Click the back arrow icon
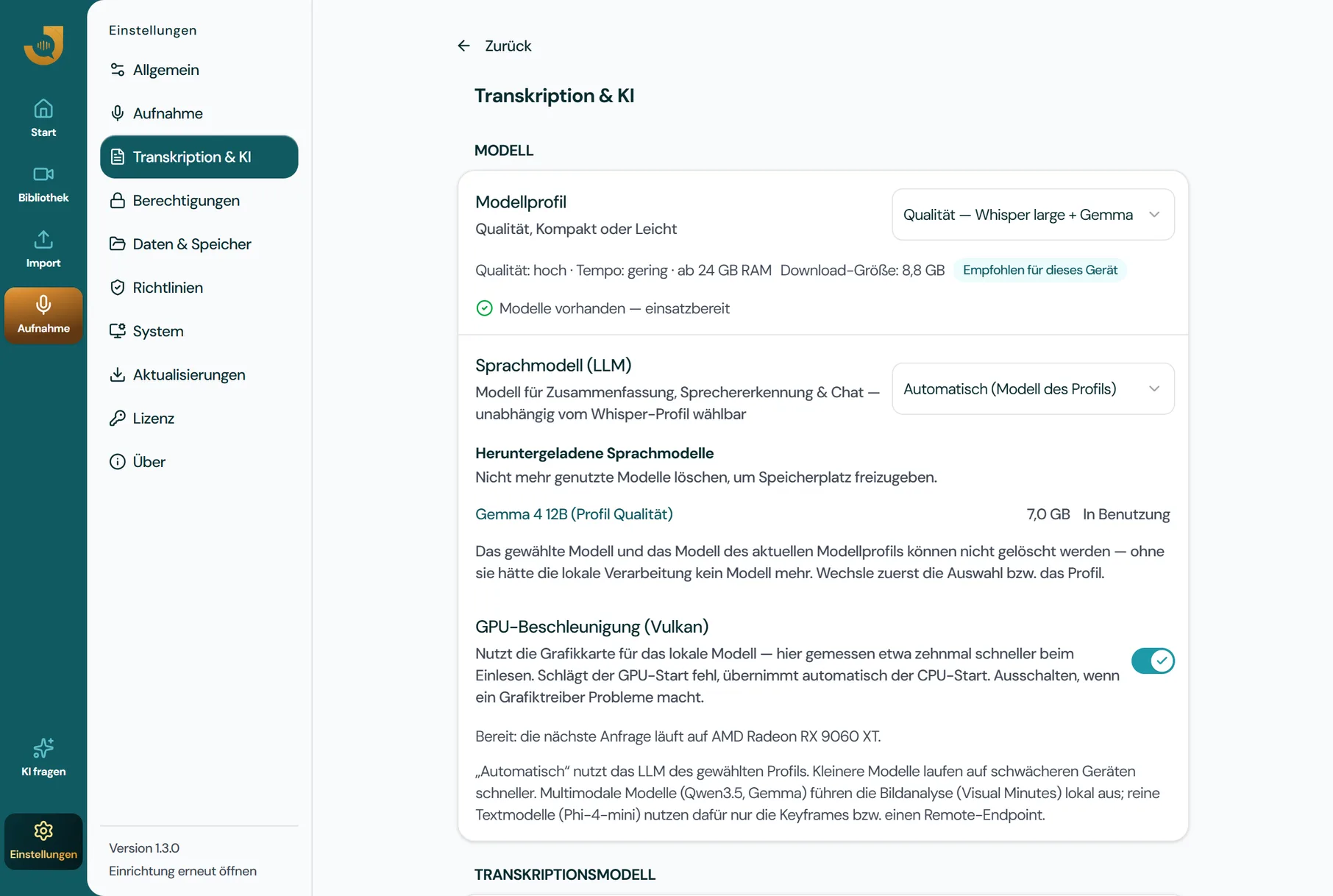The width and height of the screenshot is (1333, 896). click(x=463, y=46)
